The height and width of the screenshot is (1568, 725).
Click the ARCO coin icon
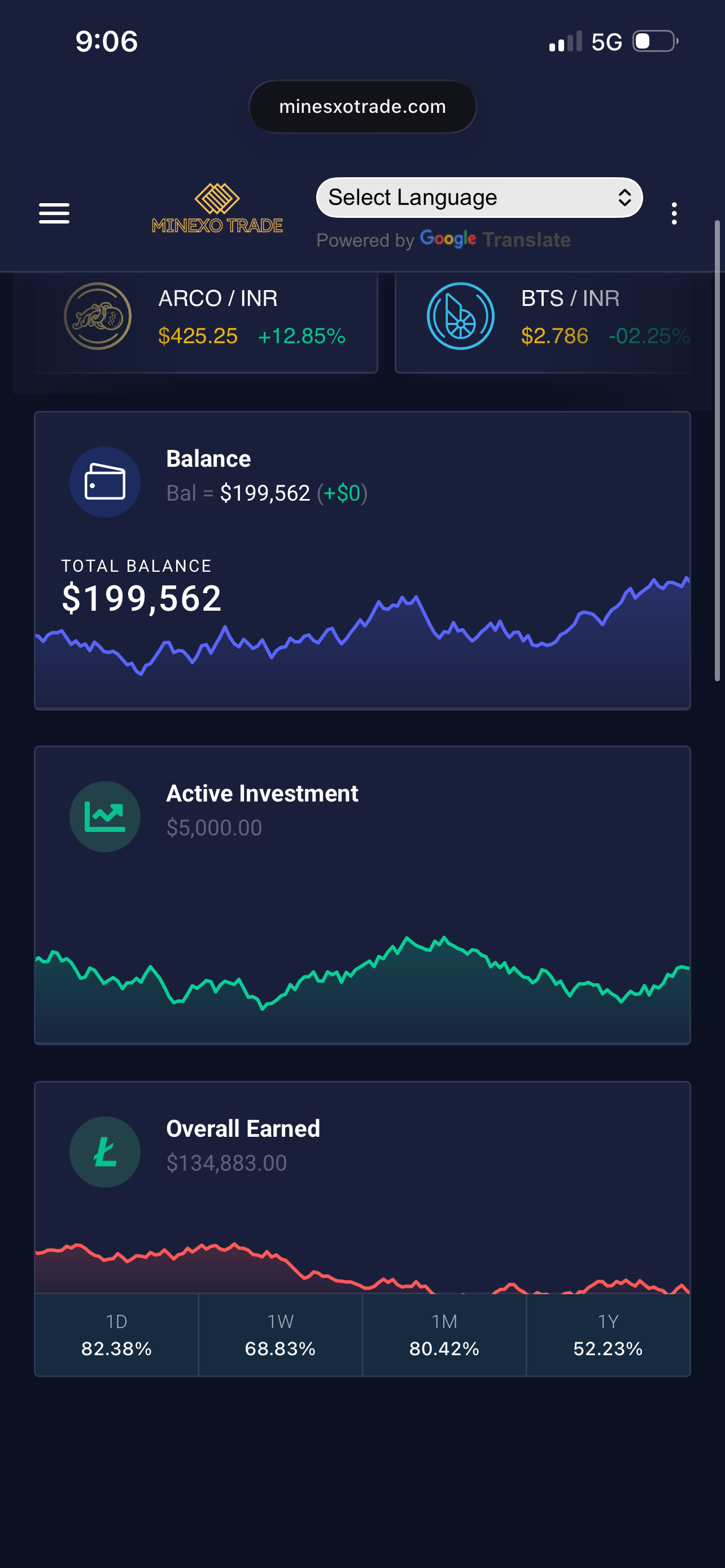(97, 316)
